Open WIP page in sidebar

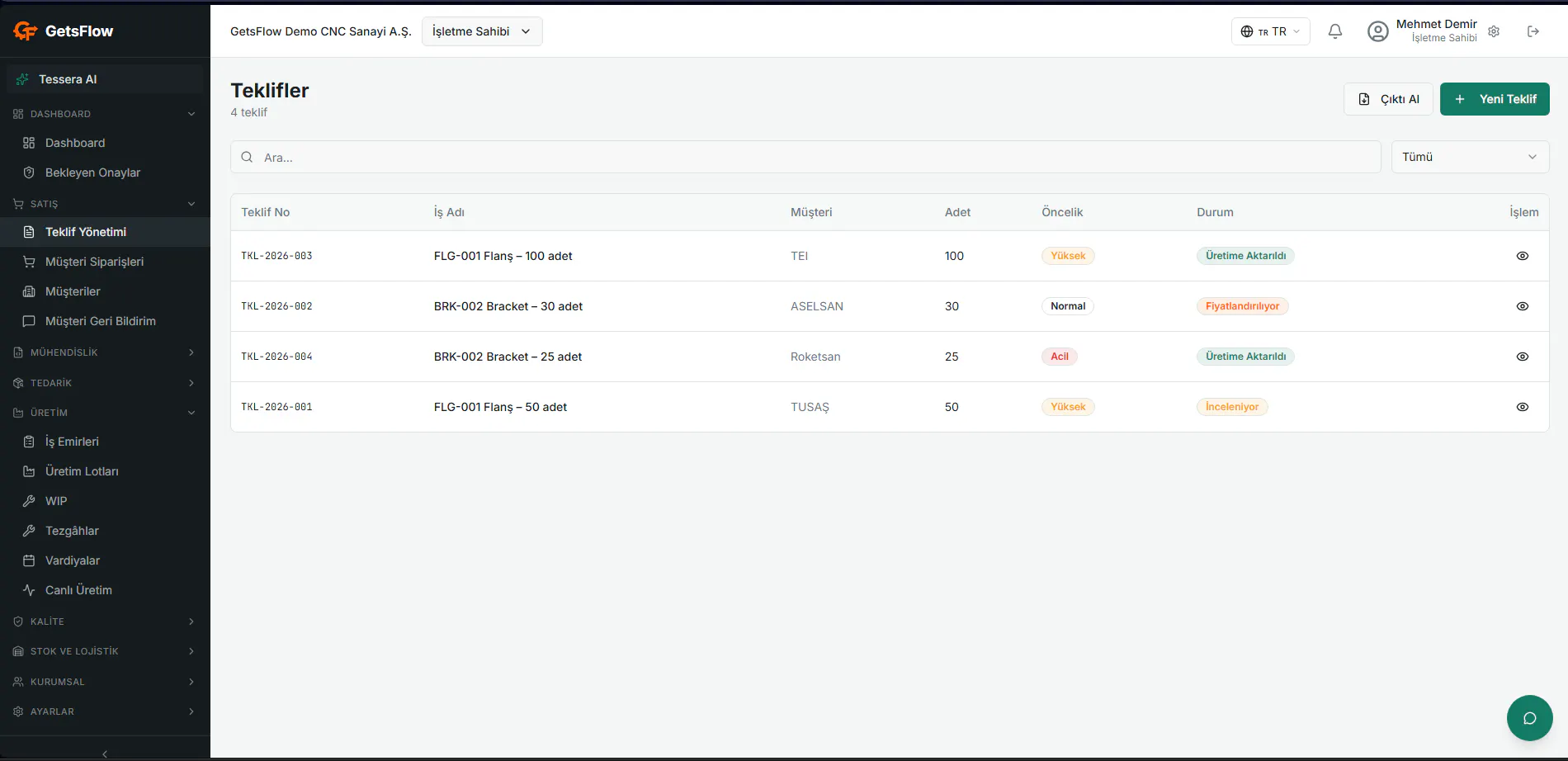(x=105, y=501)
